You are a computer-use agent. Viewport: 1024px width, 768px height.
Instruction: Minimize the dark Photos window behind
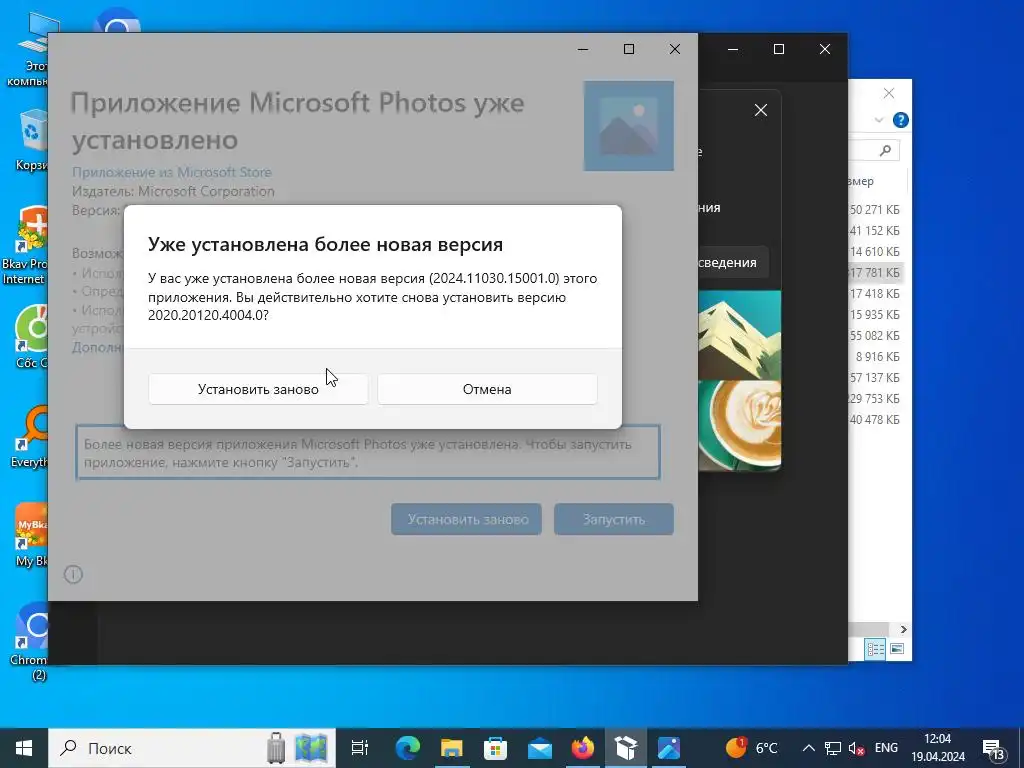(733, 49)
